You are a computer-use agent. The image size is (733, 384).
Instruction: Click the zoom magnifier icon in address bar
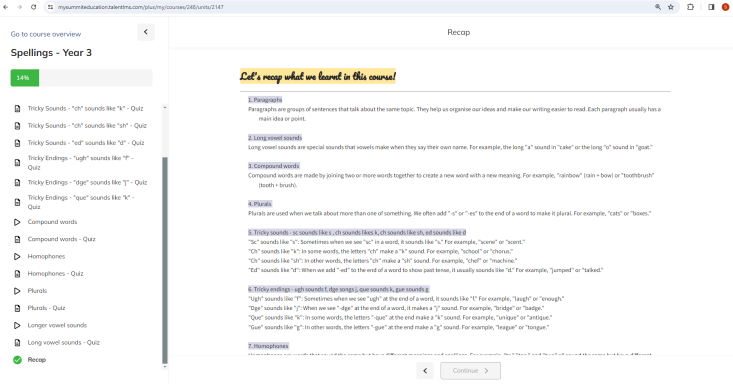coord(658,7)
